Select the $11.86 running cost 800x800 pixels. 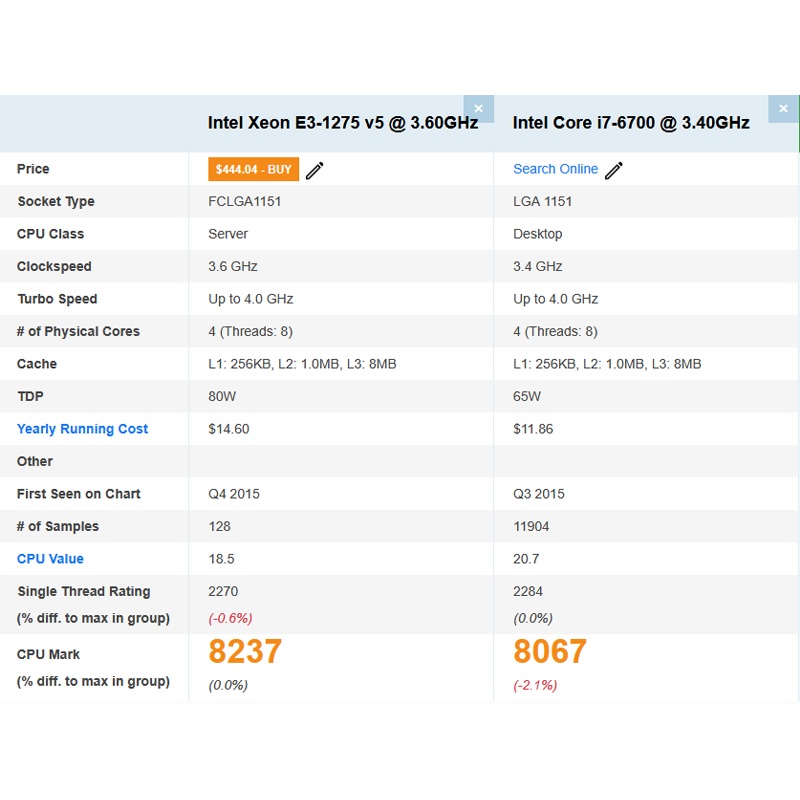[533, 429]
